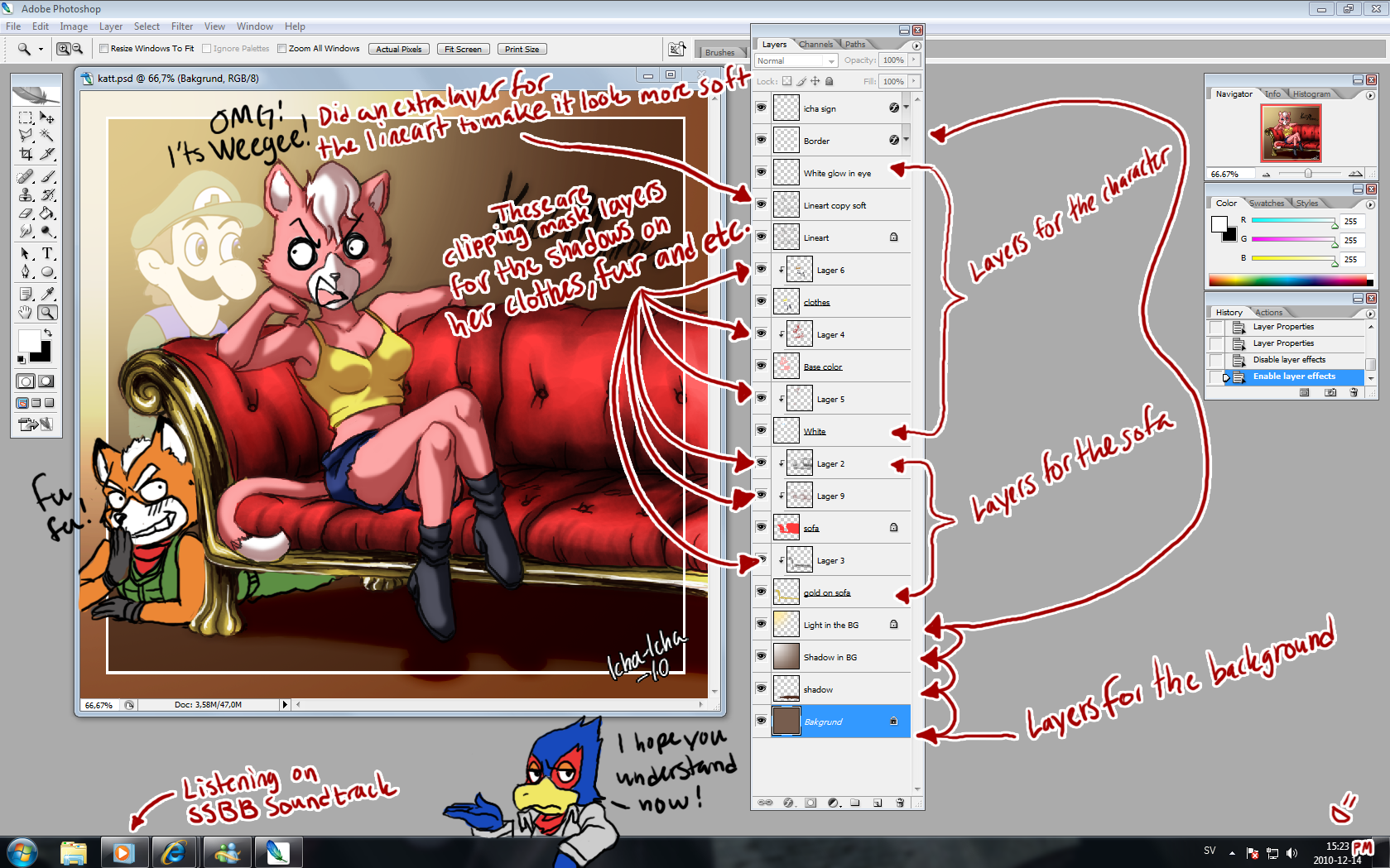Click the Actual Pixels button
The height and width of the screenshot is (868, 1390).
(x=398, y=49)
